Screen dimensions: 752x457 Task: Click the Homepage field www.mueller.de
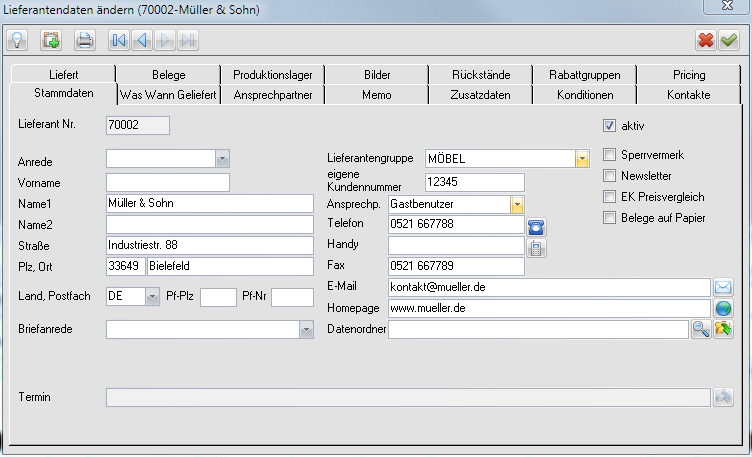tap(549, 308)
